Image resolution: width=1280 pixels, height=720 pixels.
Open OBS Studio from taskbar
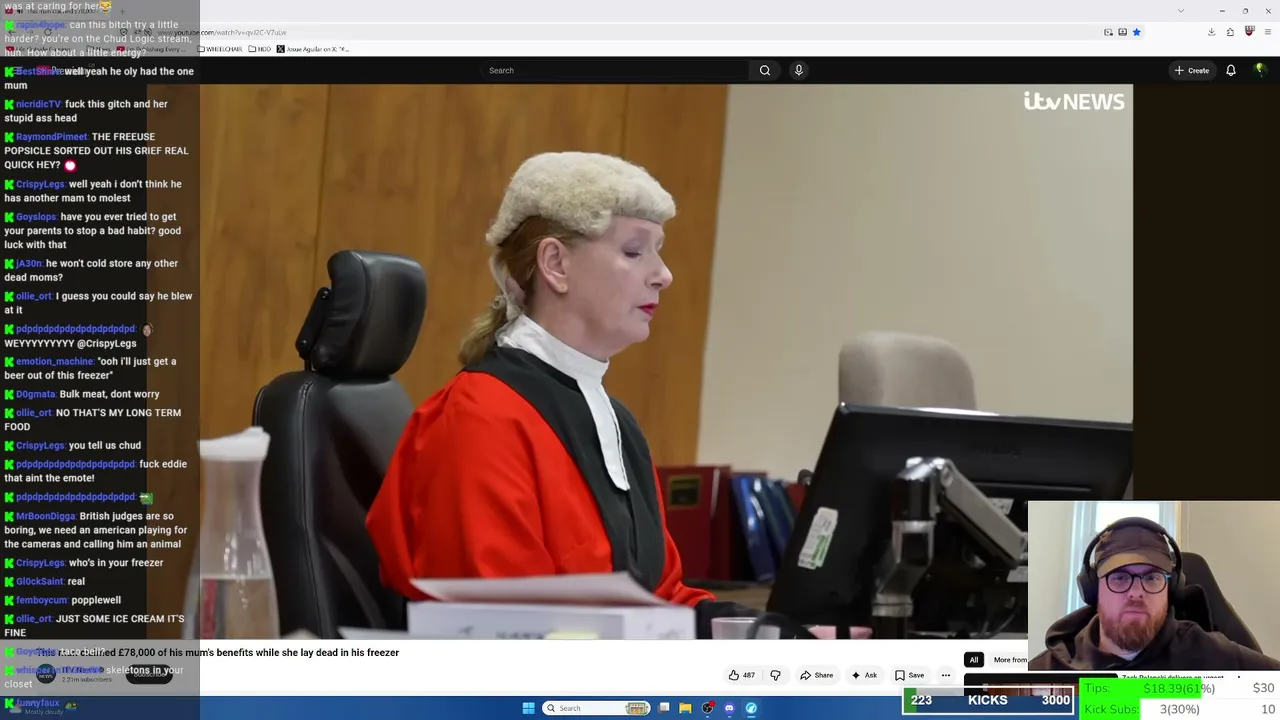(x=708, y=708)
